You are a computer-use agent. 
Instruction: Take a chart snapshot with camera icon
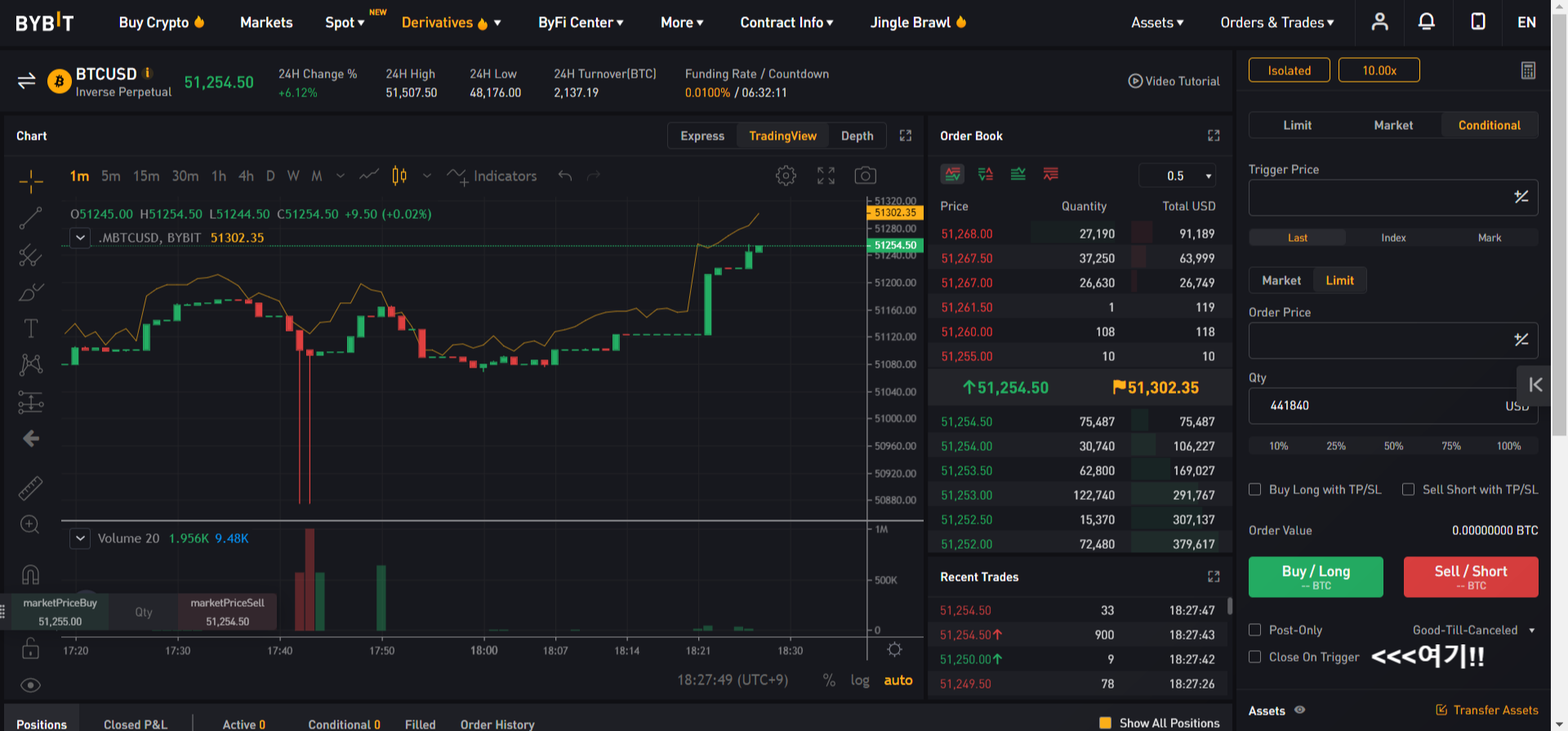[865, 176]
